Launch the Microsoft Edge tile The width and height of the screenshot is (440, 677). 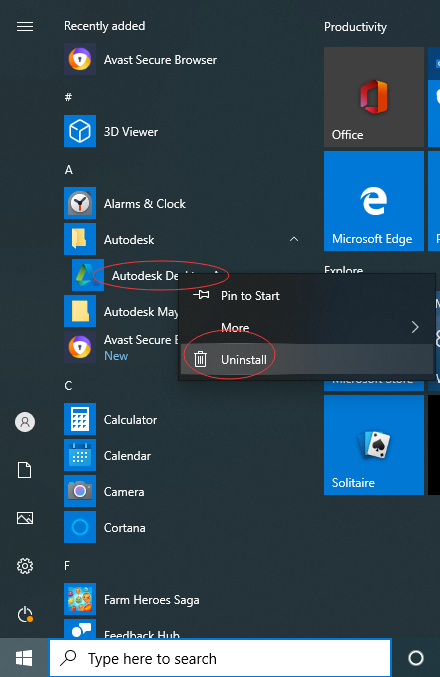pos(374,201)
